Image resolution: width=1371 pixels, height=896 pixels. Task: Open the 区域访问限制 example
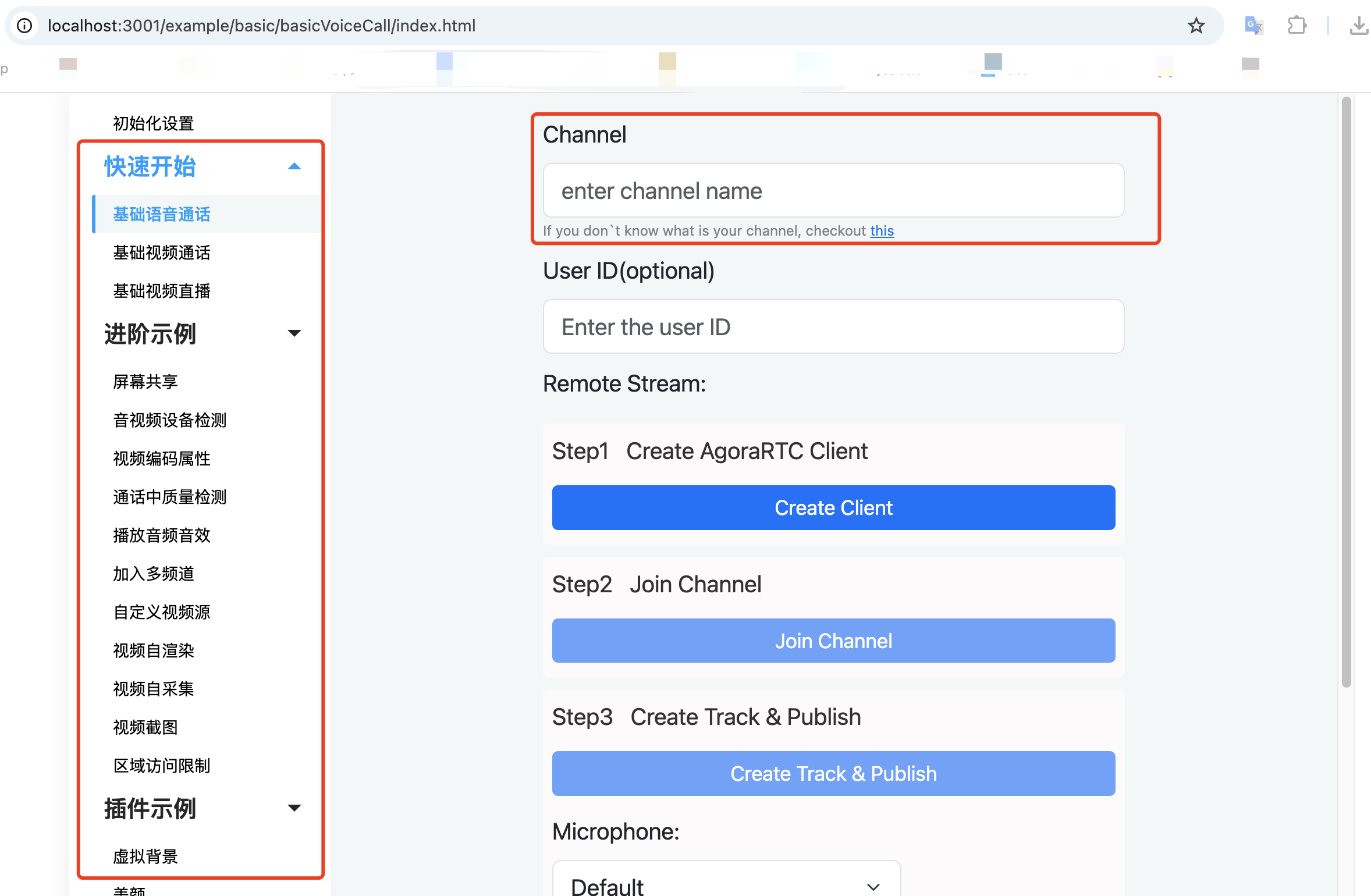tap(162, 766)
